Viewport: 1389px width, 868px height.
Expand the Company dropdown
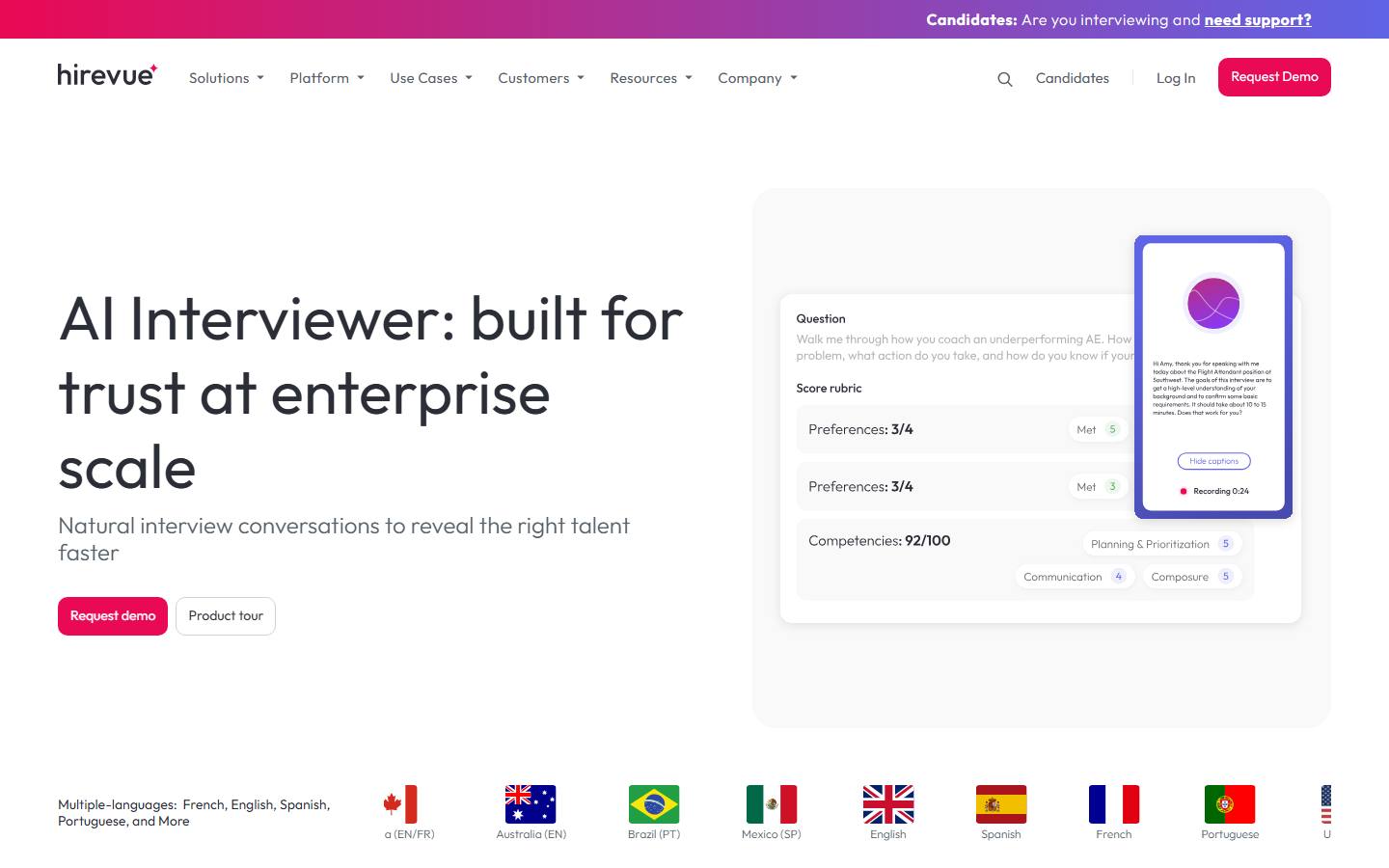pos(757,78)
